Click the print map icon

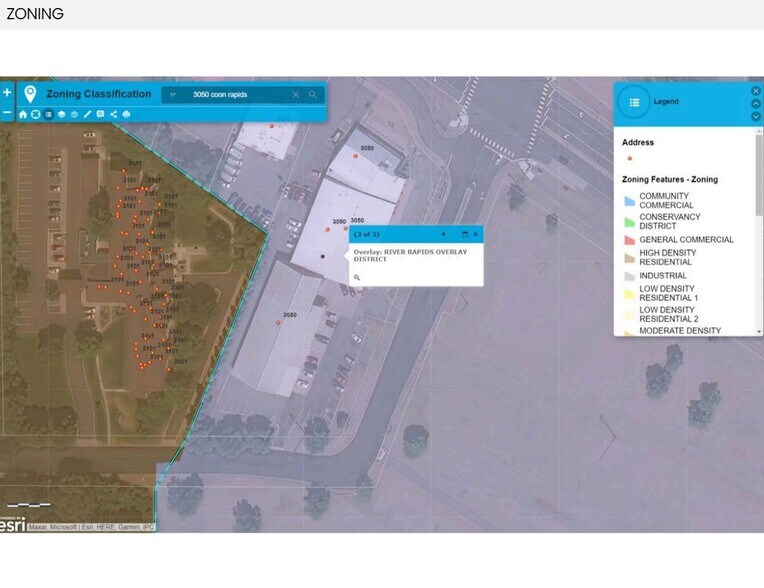click(x=126, y=114)
